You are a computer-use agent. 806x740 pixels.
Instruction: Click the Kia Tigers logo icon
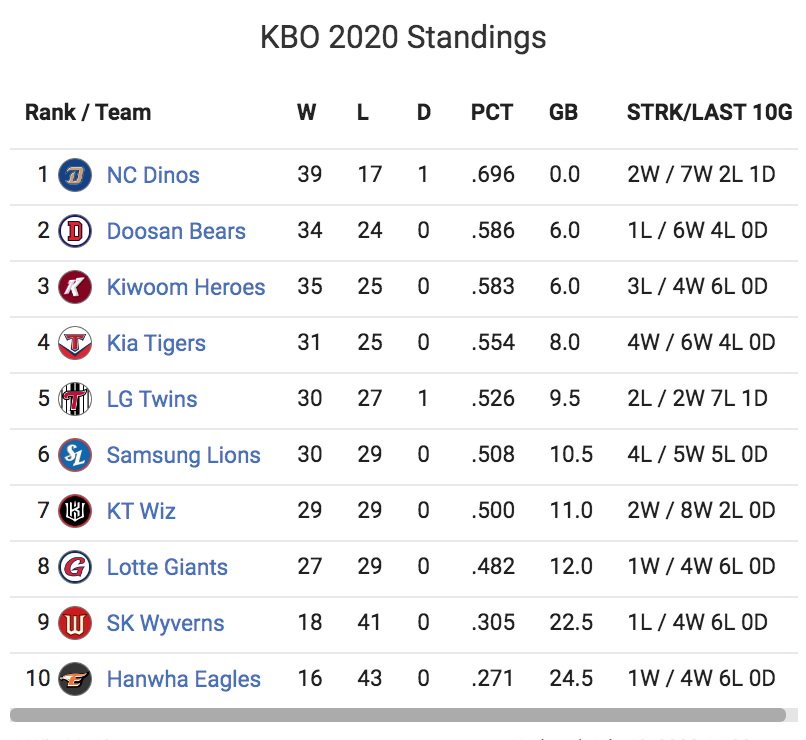pyautogui.click(x=75, y=343)
